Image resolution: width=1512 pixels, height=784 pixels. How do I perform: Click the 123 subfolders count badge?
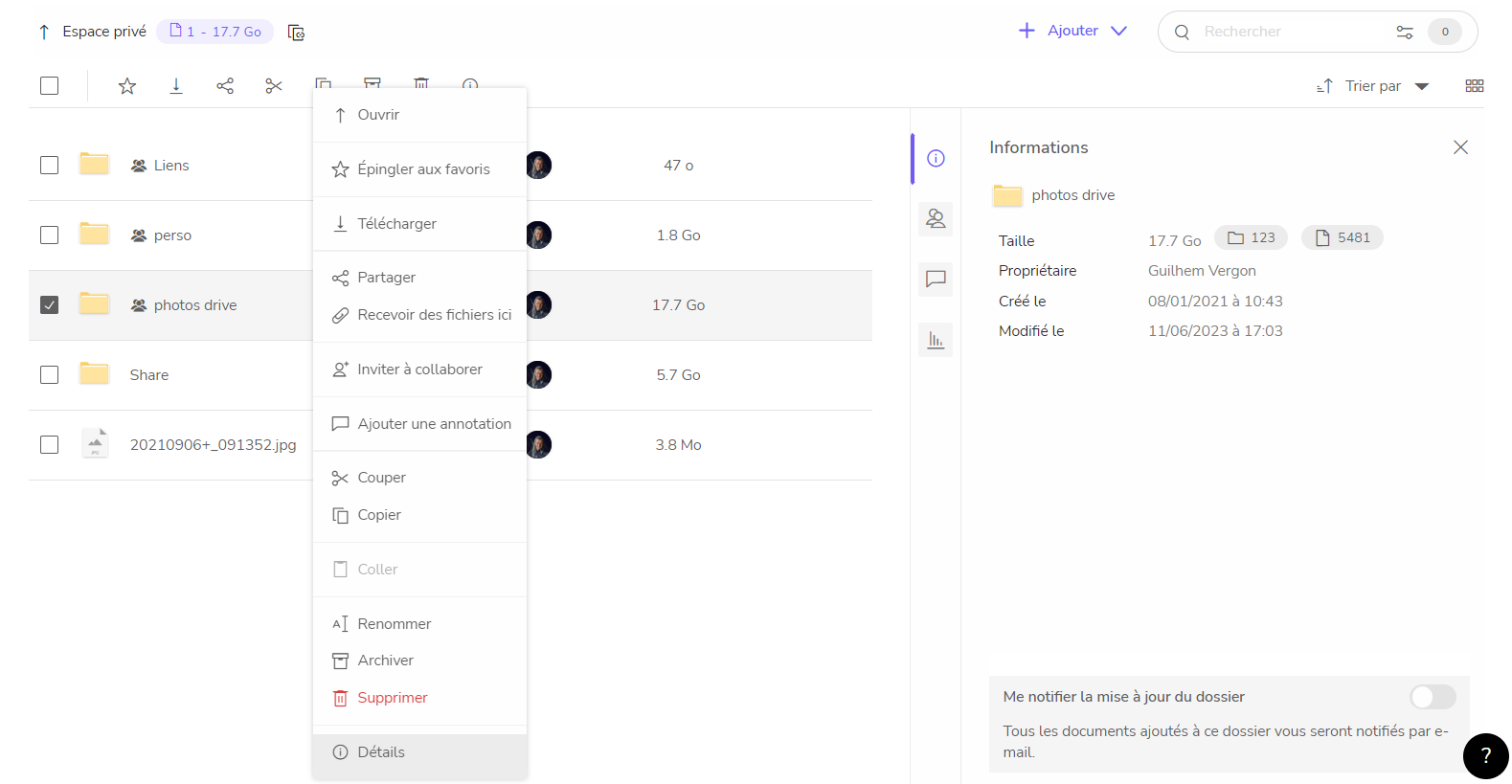1252,237
